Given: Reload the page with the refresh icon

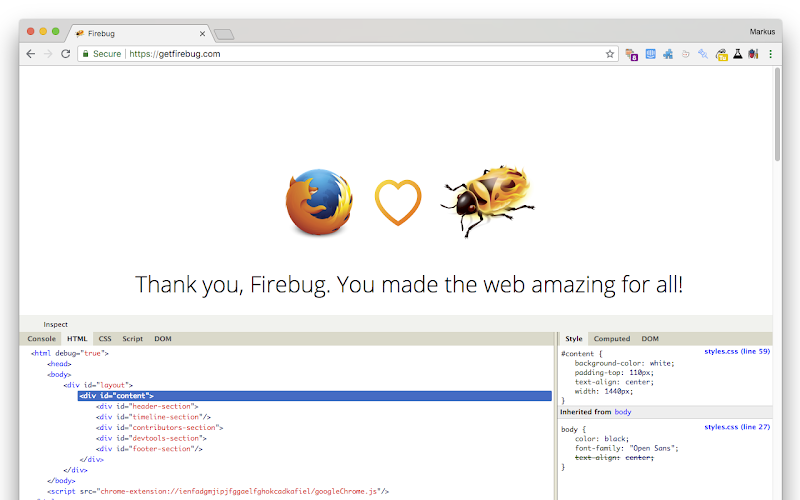Looking at the screenshot, I should [x=65, y=54].
